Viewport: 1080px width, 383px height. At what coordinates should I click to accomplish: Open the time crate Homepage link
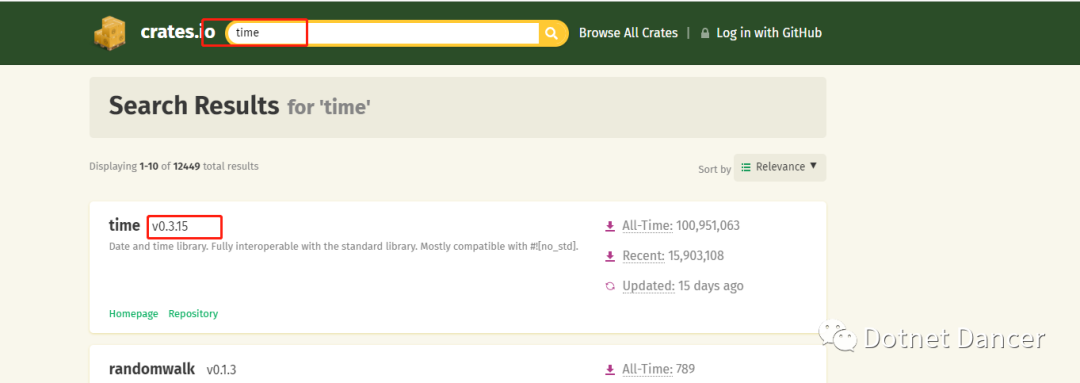pyautogui.click(x=134, y=313)
